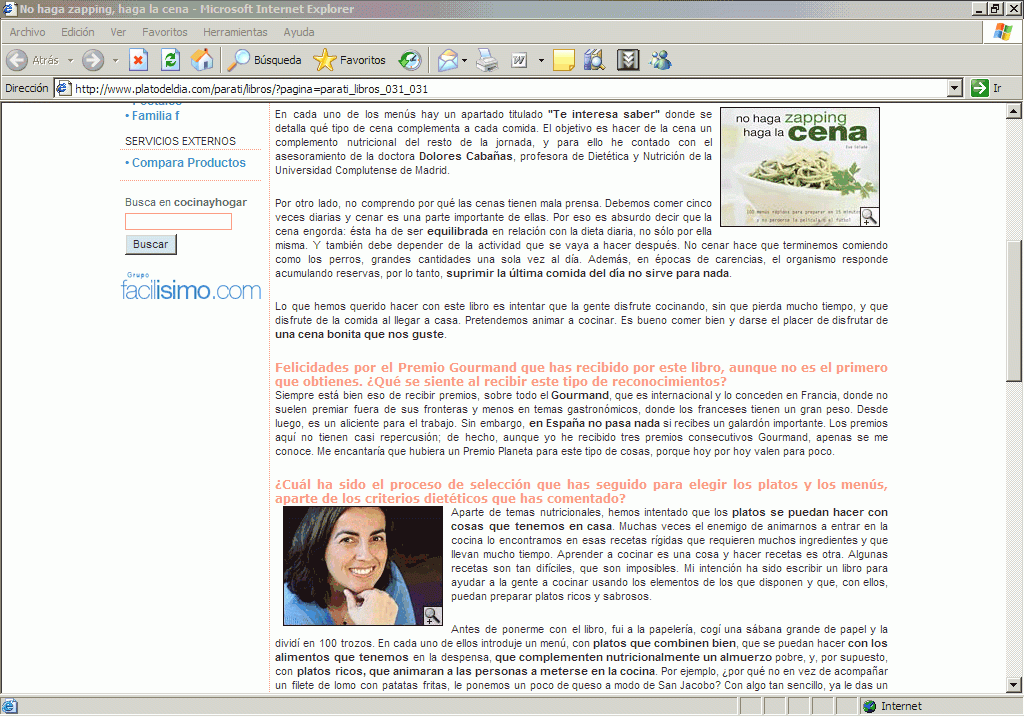Click the Forward navigation arrow

point(93,60)
